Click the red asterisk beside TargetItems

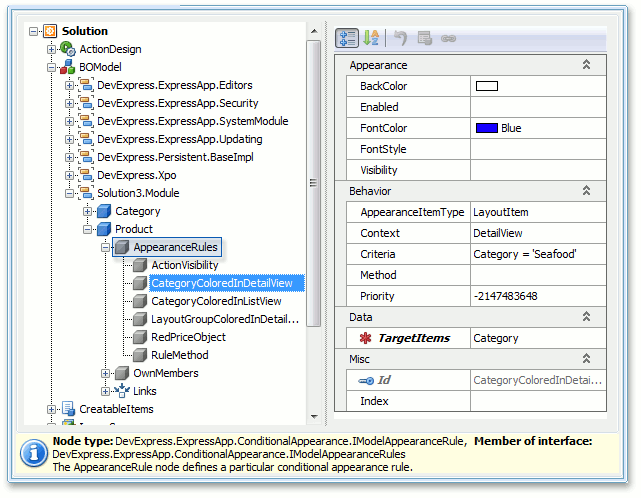365,338
